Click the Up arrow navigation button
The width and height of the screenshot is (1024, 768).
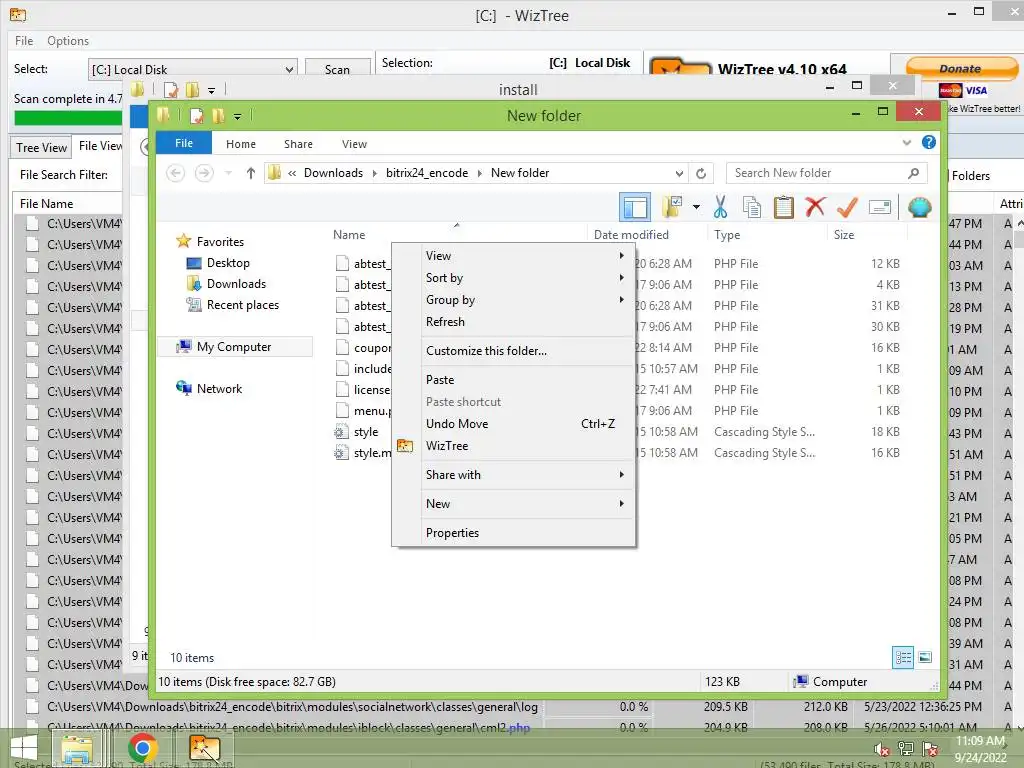point(251,173)
